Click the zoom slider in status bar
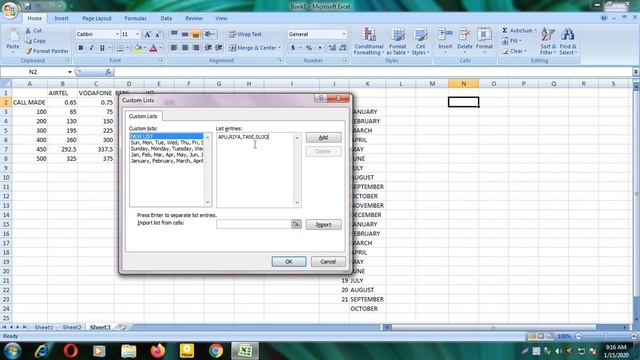 (x=606, y=336)
